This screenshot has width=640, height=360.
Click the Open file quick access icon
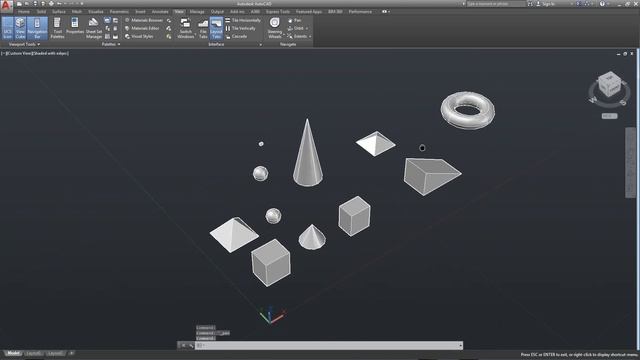pyautogui.click(x=27, y=4)
